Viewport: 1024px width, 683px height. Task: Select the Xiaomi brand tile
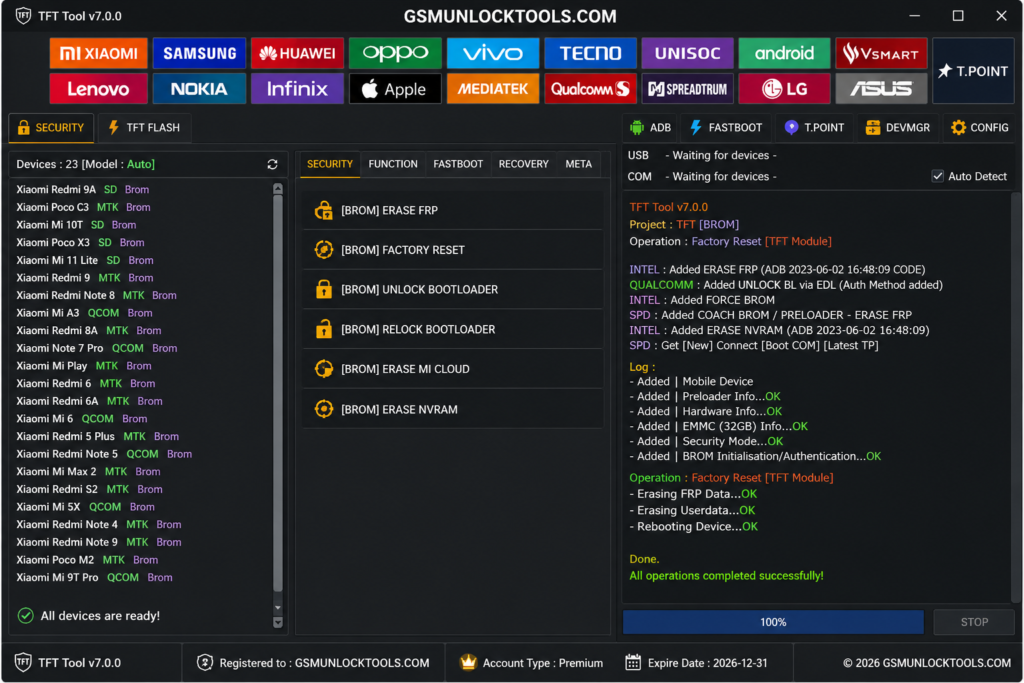99,53
